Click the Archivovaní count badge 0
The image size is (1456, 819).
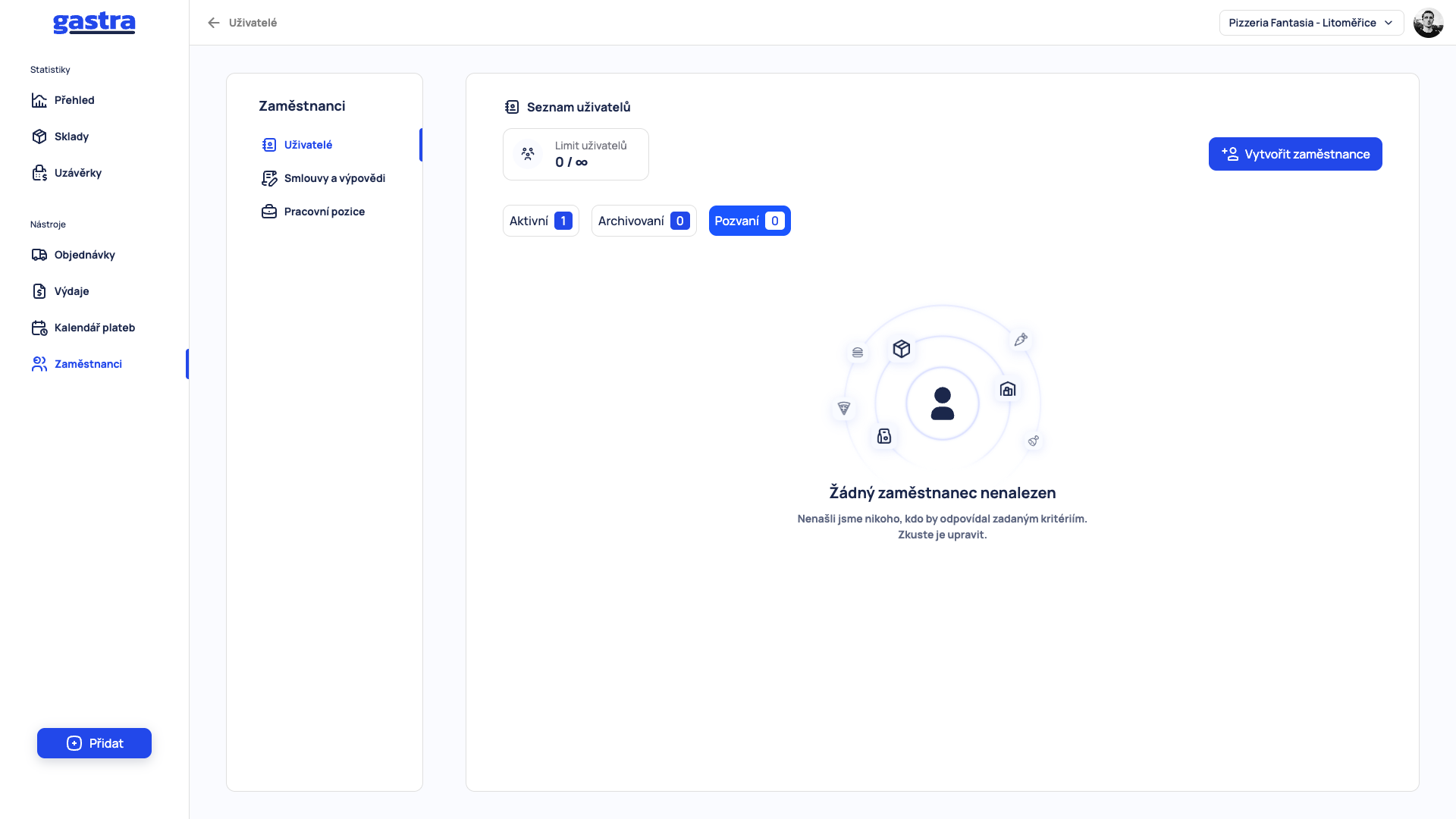(x=680, y=221)
